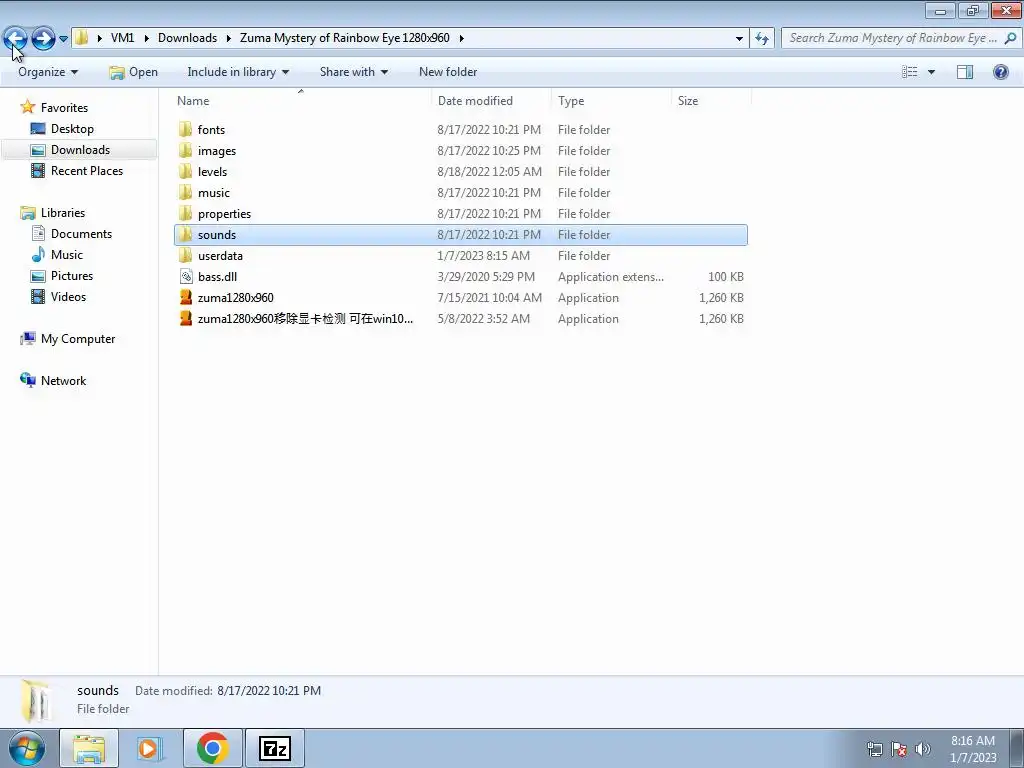Open the Organize menu
Screen dimensions: 1024x768
[x=48, y=72]
